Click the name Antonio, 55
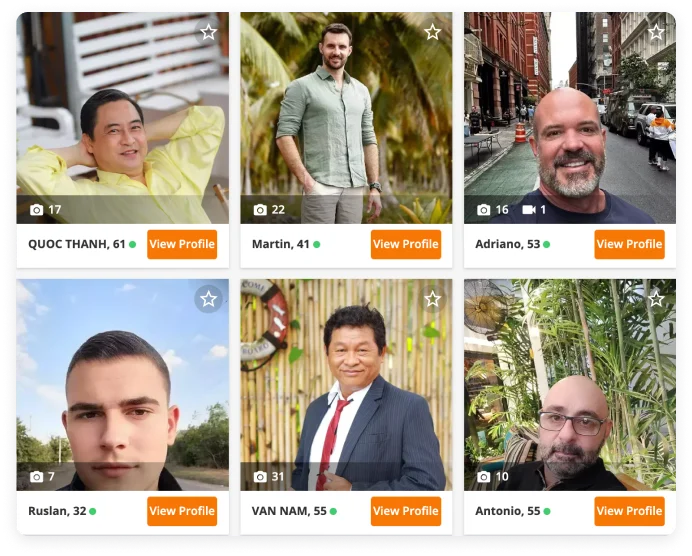 [508, 511]
